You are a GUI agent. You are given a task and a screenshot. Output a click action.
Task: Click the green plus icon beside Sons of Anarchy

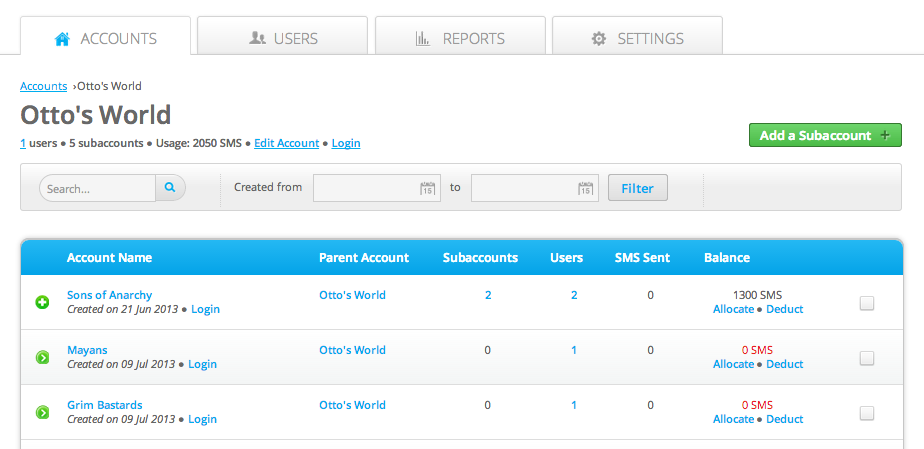[43, 302]
